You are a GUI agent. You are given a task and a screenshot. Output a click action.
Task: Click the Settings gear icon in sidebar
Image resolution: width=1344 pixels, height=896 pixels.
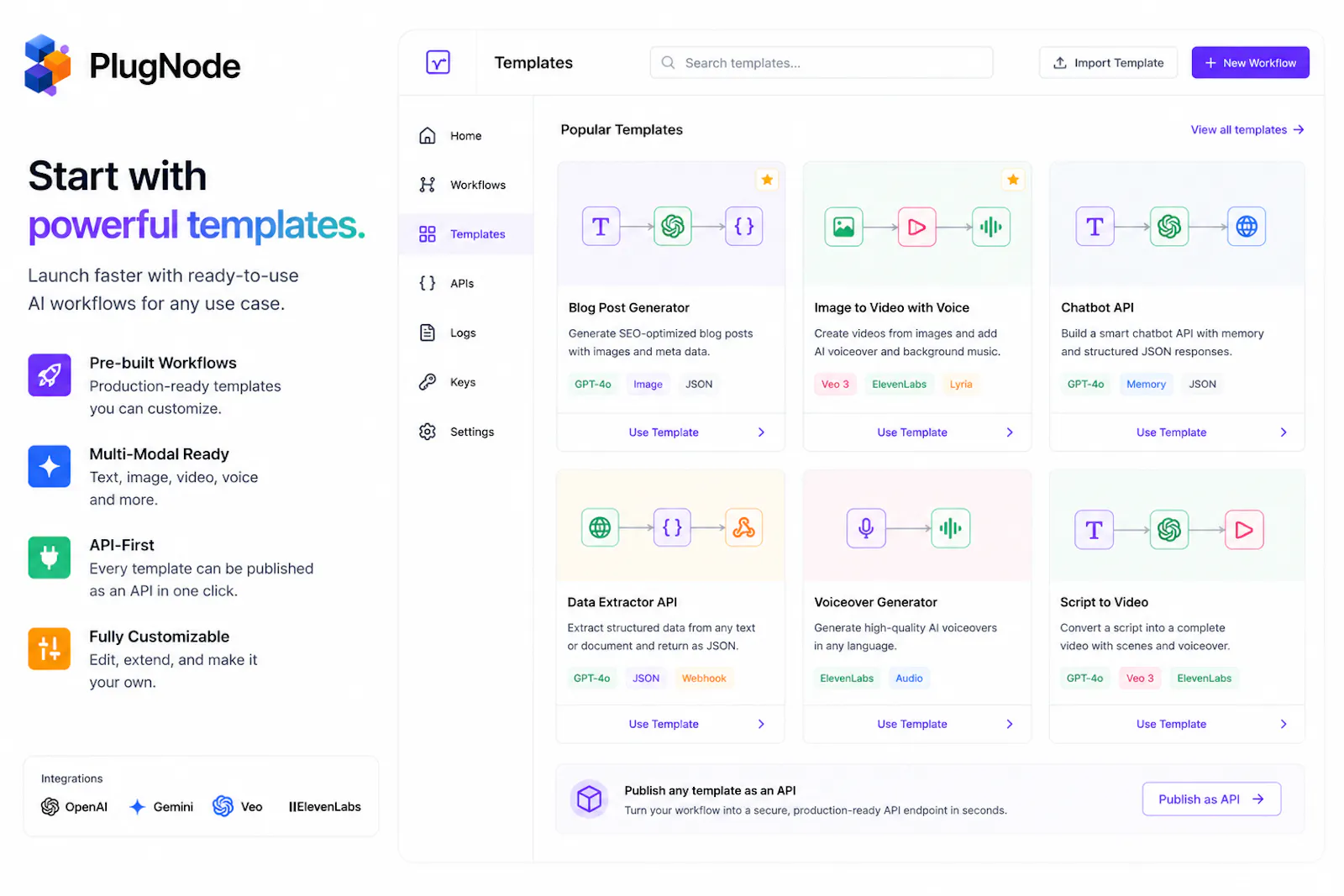428,432
